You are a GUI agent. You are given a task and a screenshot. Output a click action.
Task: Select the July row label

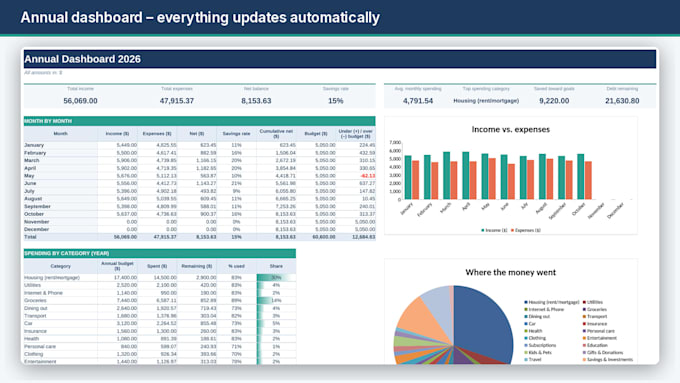(x=29, y=191)
